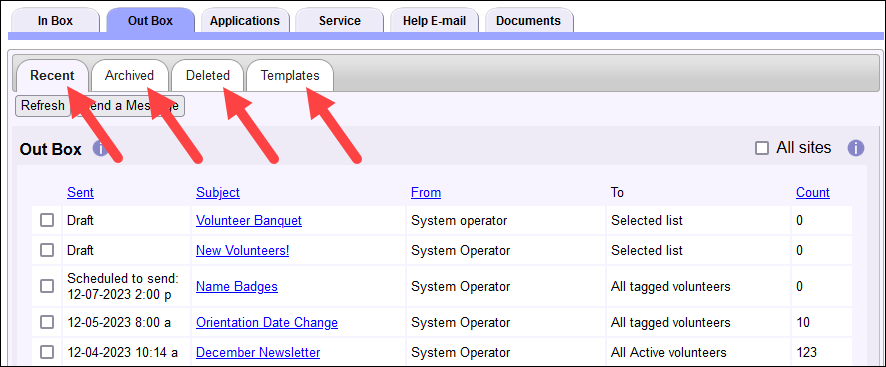Screen dimensions: 886x367
Task: Switch to the In Box tab
Action: click(x=55, y=21)
